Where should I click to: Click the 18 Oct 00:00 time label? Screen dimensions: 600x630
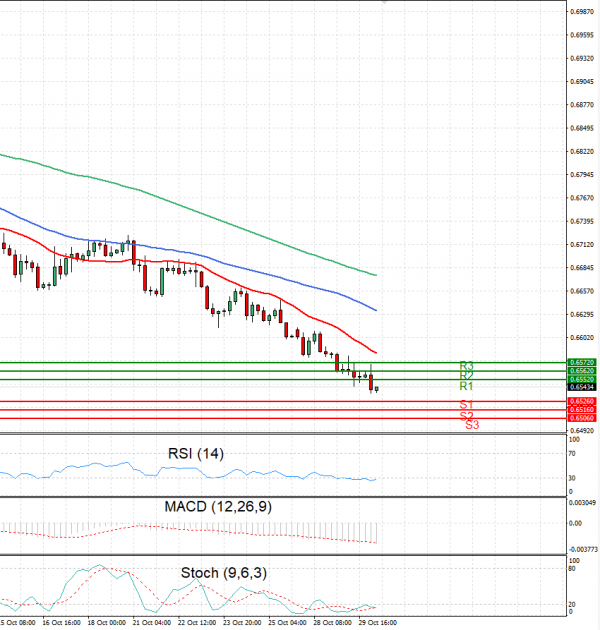click(106, 622)
